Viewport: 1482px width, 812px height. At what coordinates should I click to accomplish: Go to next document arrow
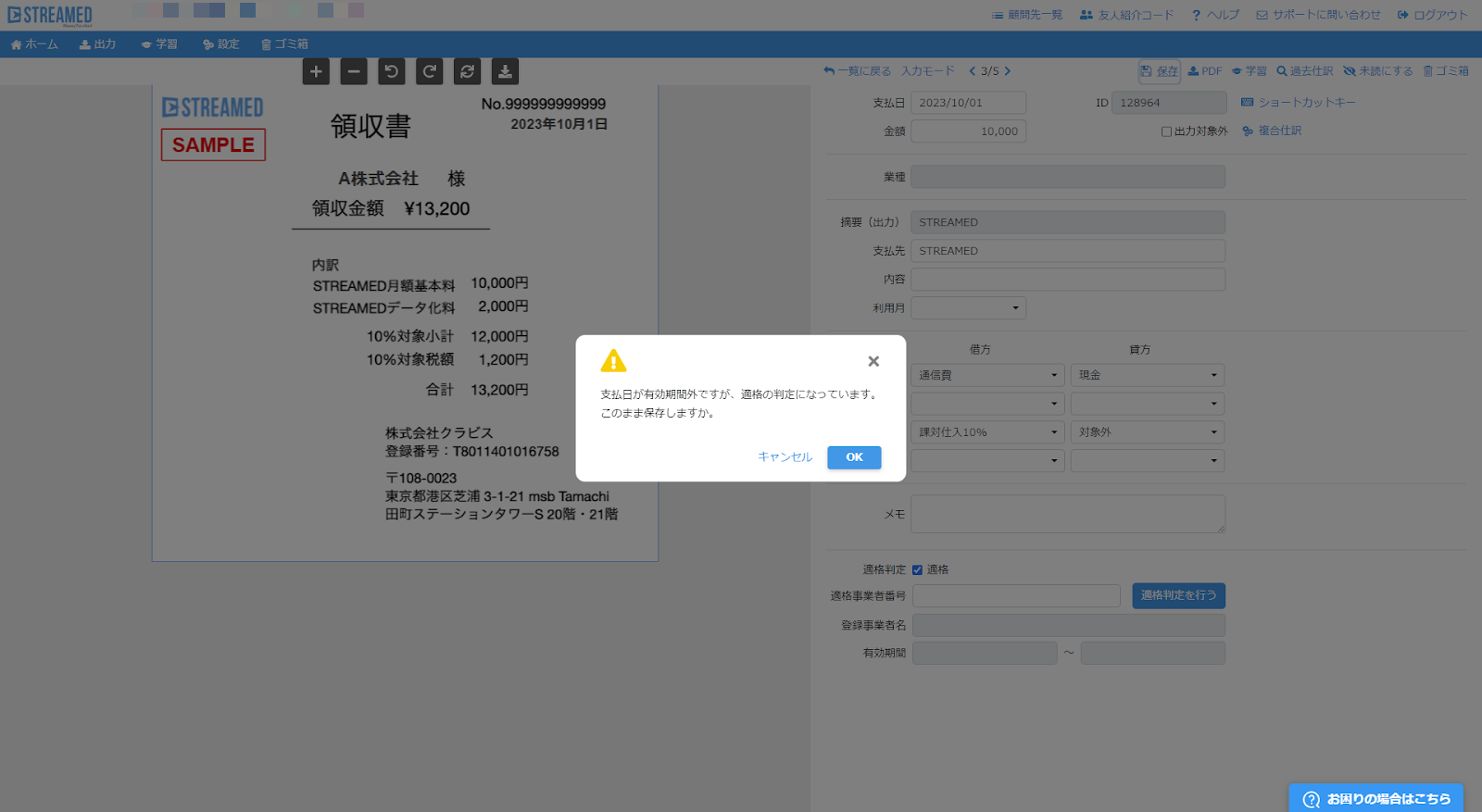pos(1008,71)
